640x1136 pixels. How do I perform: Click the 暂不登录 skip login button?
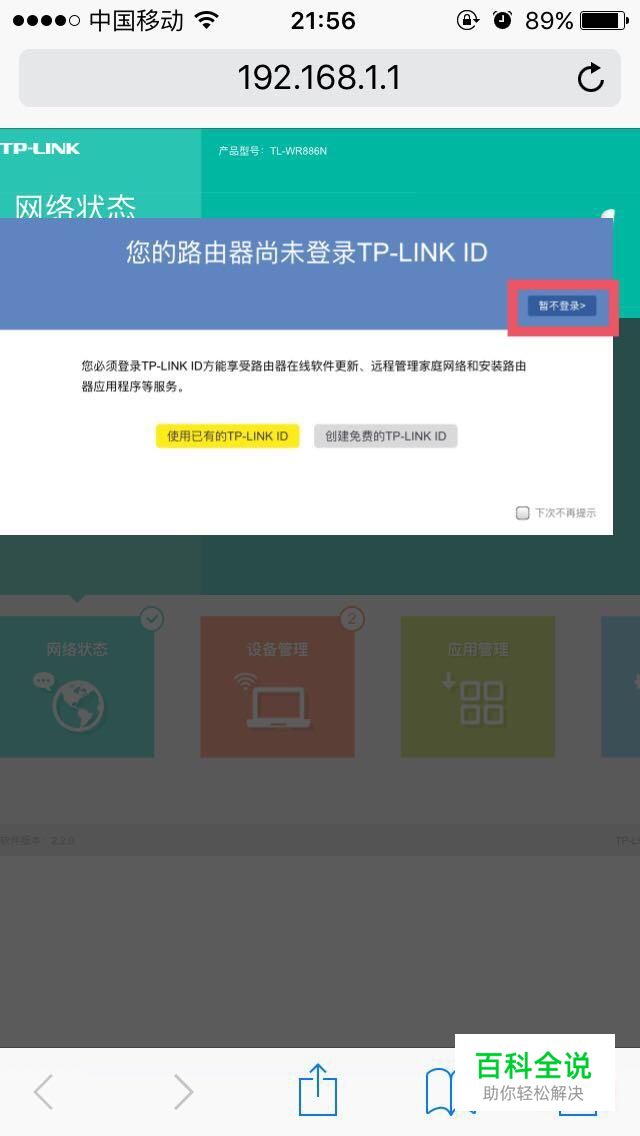562,306
